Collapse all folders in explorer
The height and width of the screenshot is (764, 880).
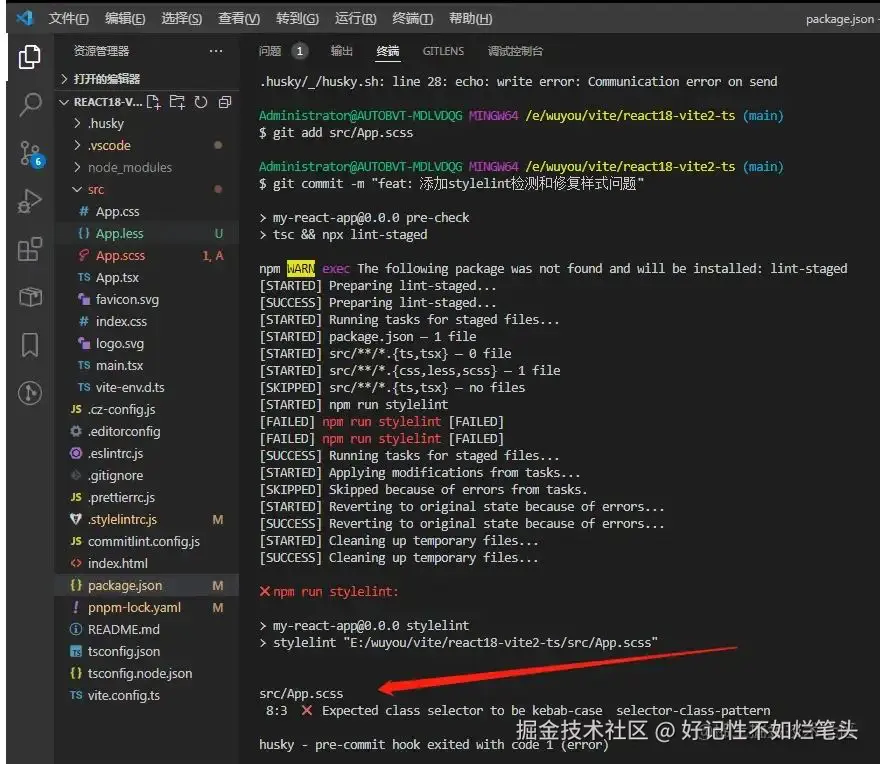(225, 102)
